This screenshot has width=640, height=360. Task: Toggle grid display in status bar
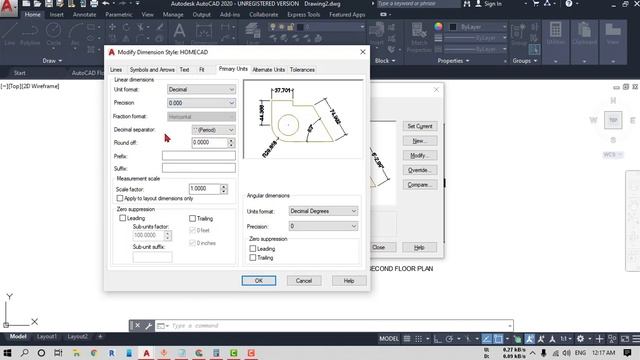[x=407, y=339]
